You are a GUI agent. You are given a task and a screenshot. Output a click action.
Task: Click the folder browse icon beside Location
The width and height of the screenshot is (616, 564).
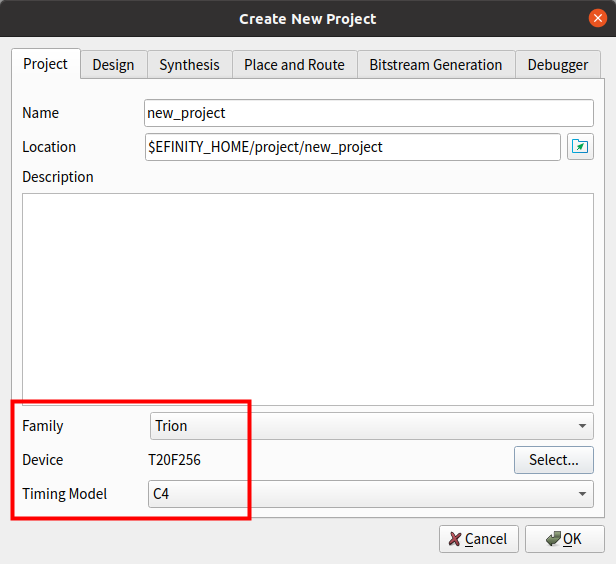[580, 147]
